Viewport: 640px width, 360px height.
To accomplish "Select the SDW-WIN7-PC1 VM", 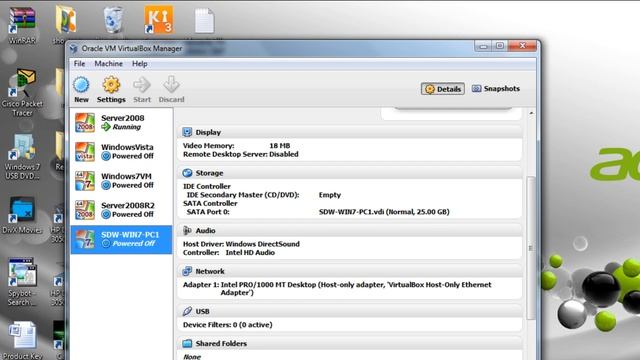I will click(122, 239).
